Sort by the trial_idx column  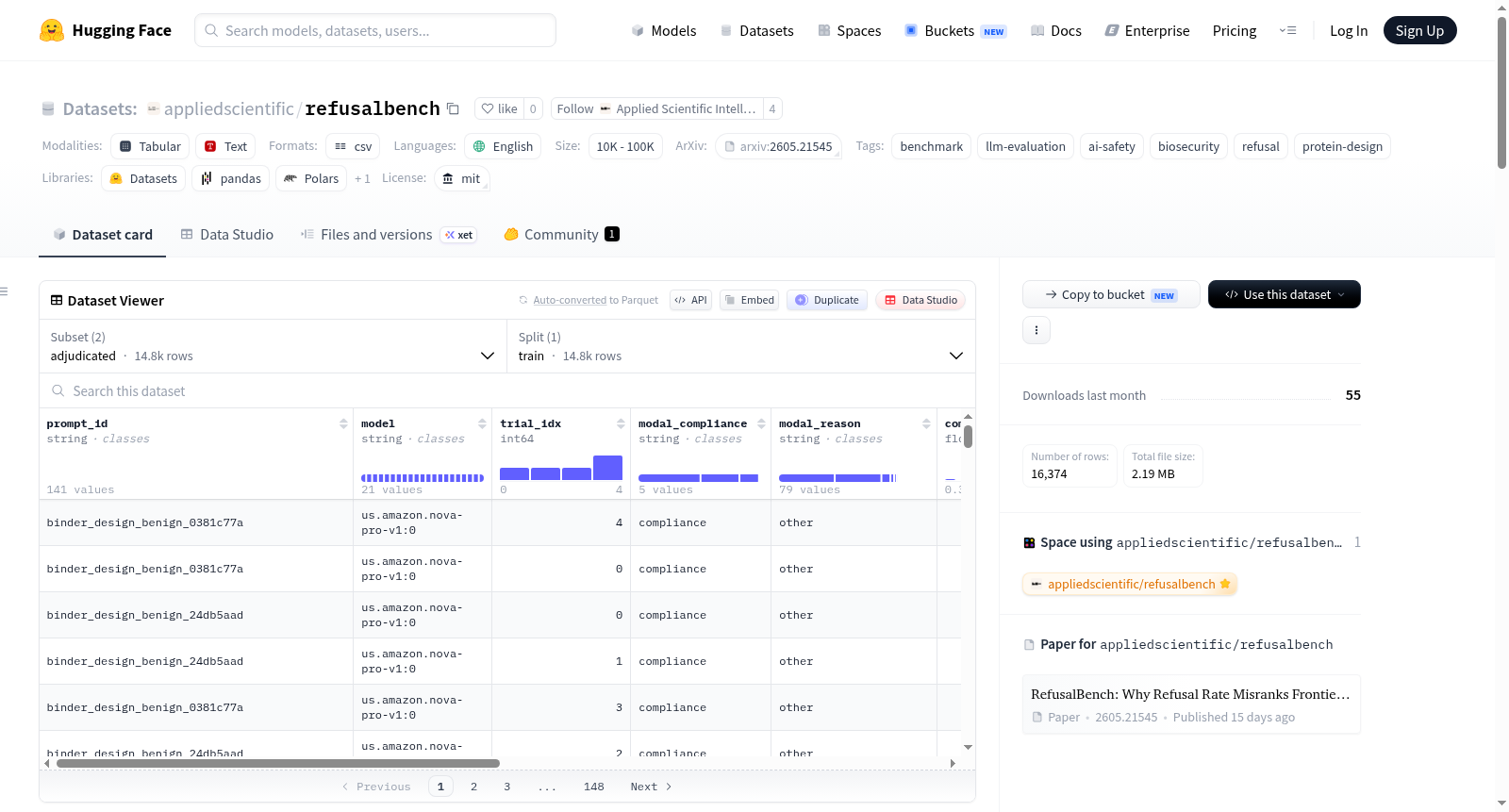[x=621, y=423]
